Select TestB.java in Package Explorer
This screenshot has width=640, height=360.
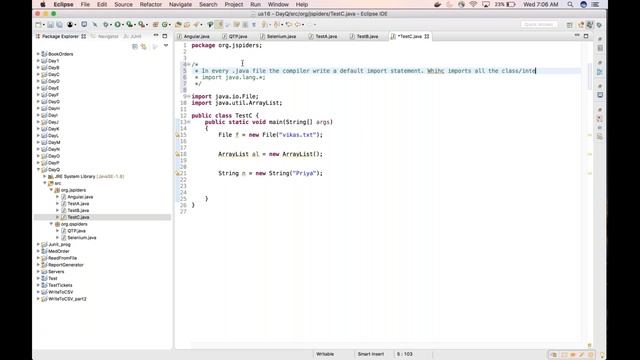pyautogui.click(x=78, y=211)
